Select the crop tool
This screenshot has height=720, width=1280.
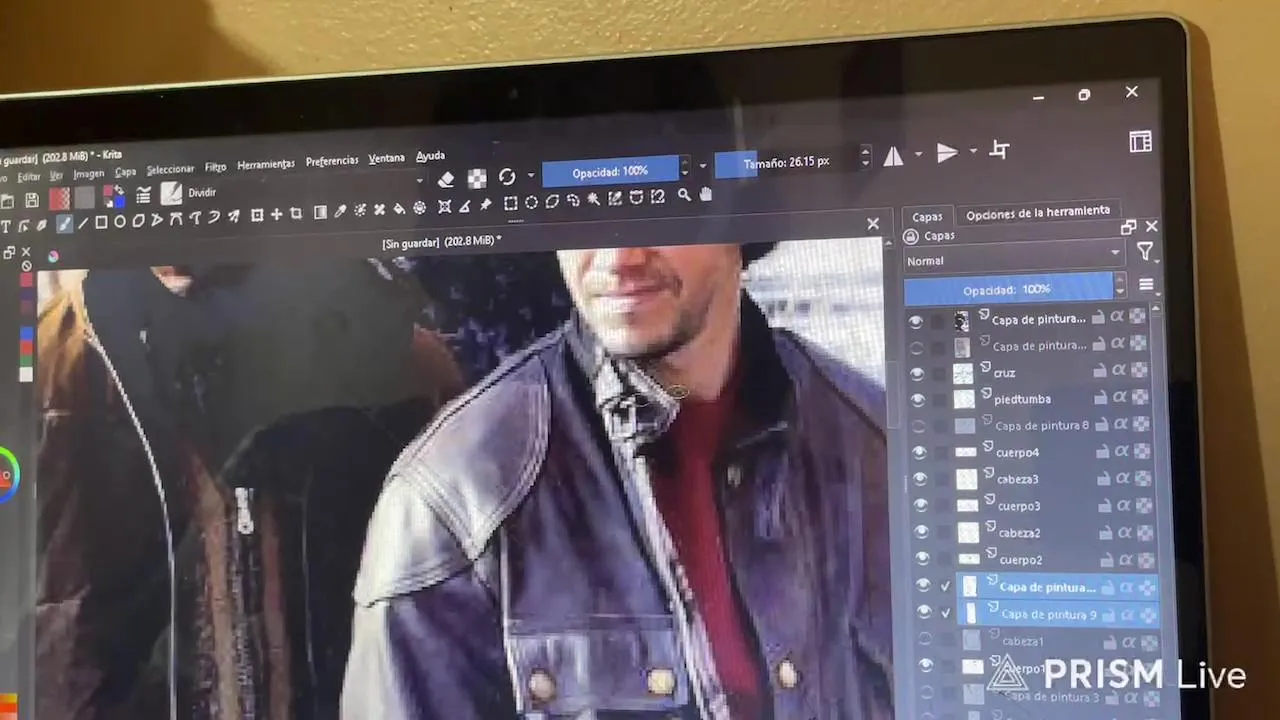point(296,213)
